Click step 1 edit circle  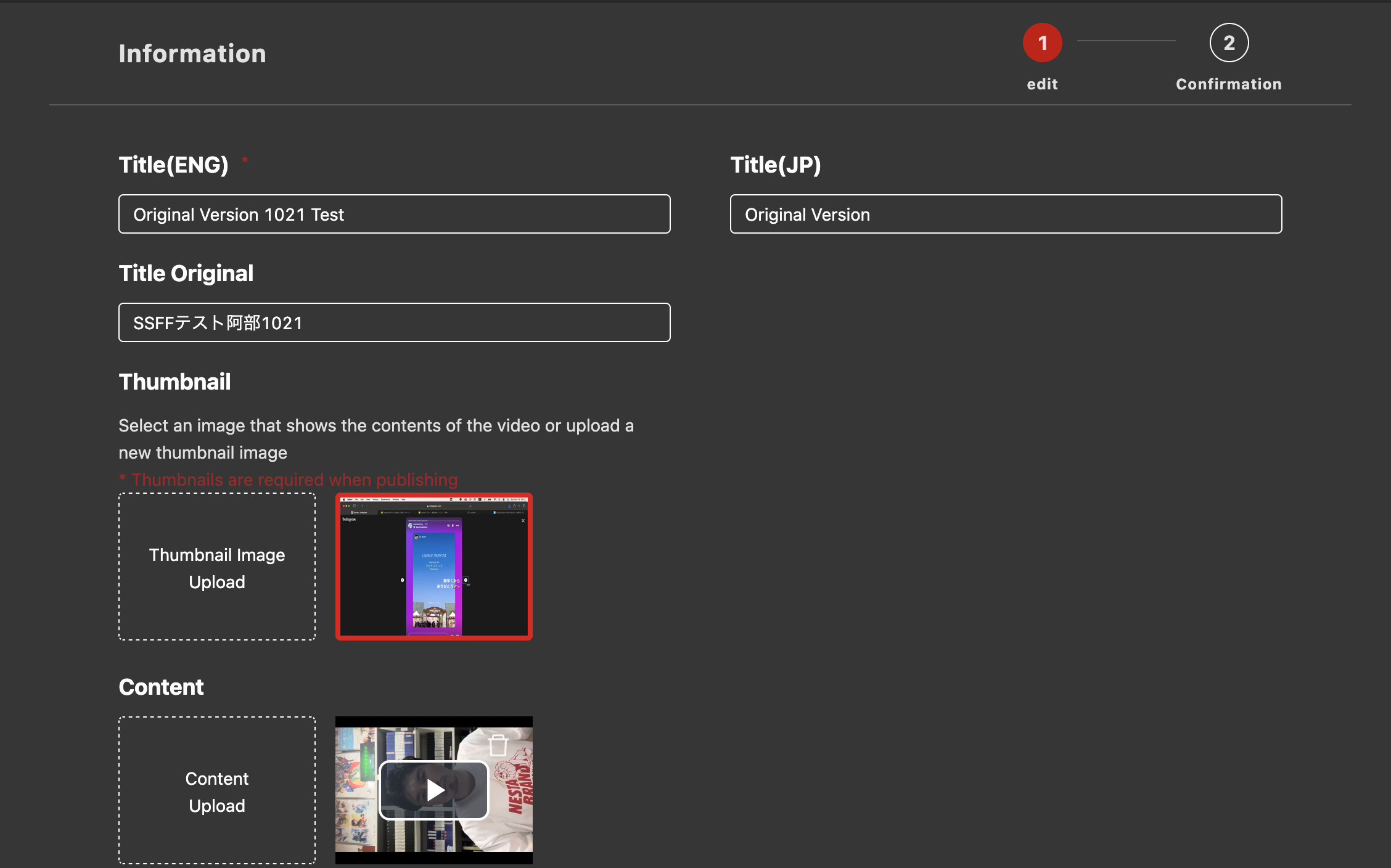[1042, 43]
